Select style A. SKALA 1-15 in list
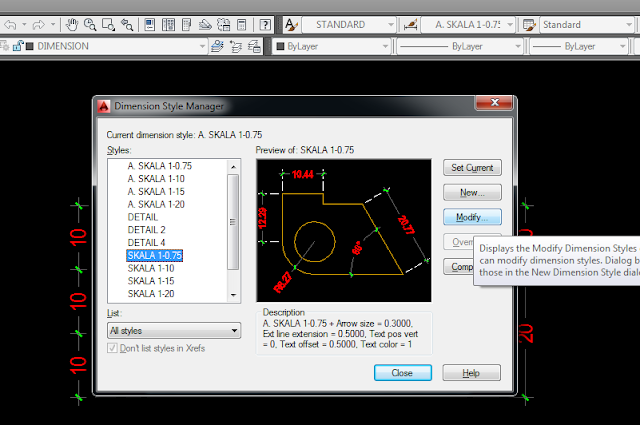Screen dimensions: 640x425 (156, 191)
